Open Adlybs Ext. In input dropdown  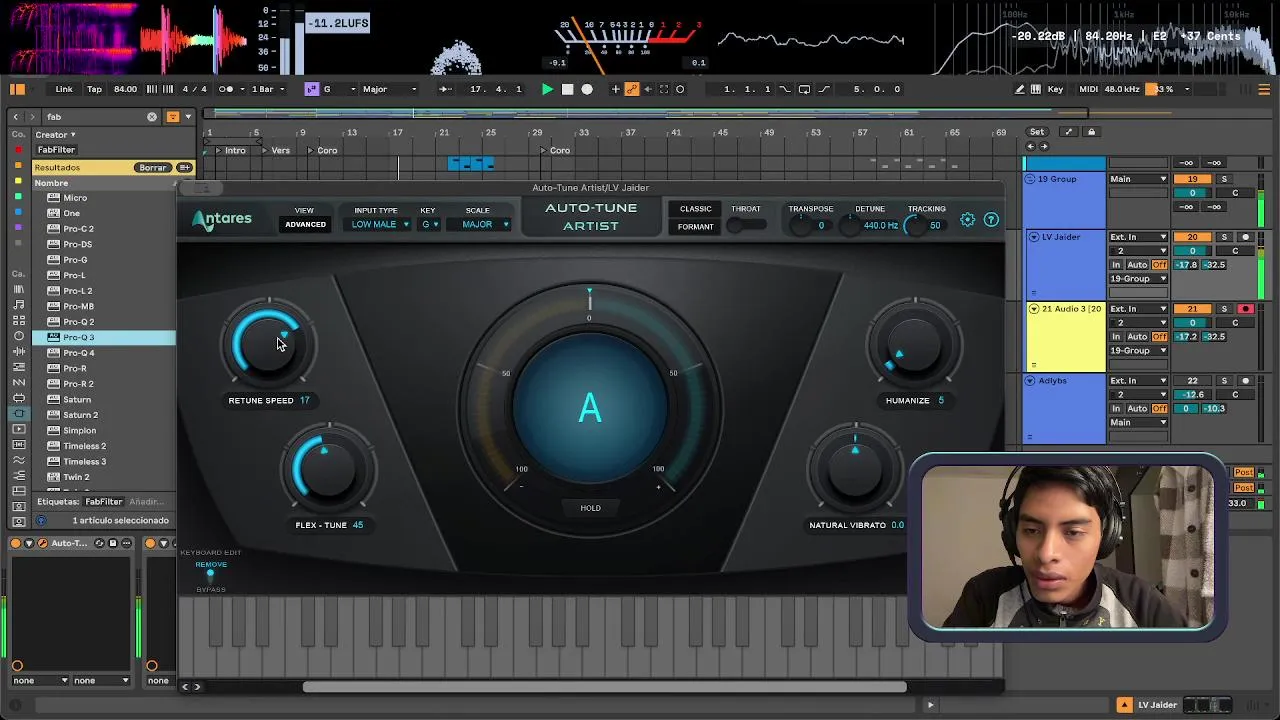[x=1138, y=381]
